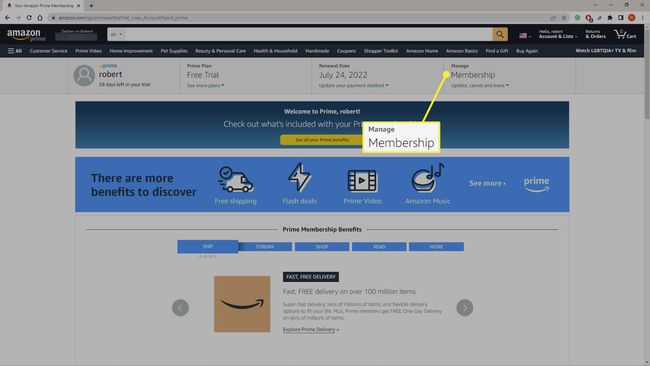Expand Update your payment method
The width and height of the screenshot is (650, 366).
(x=354, y=85)
